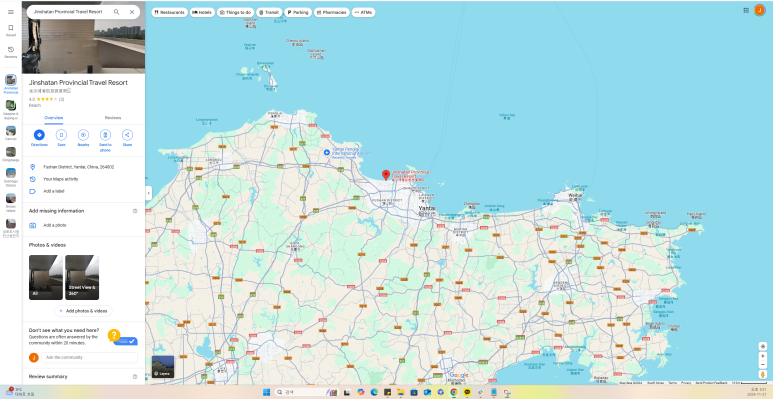The height and width of the screenshot is (399, 773).
Task: Get Directions to Jinshatan resort
Action: point(39,138)
